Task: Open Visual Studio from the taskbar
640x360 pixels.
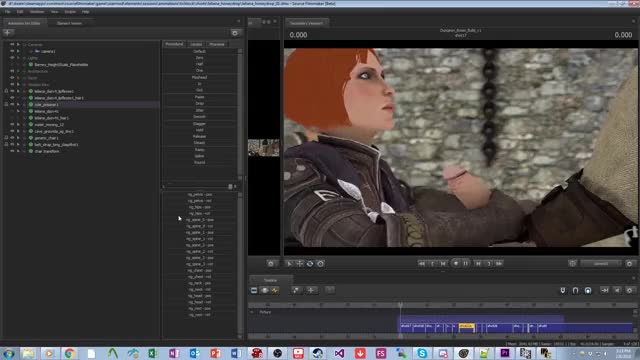Action: (339, 353)
